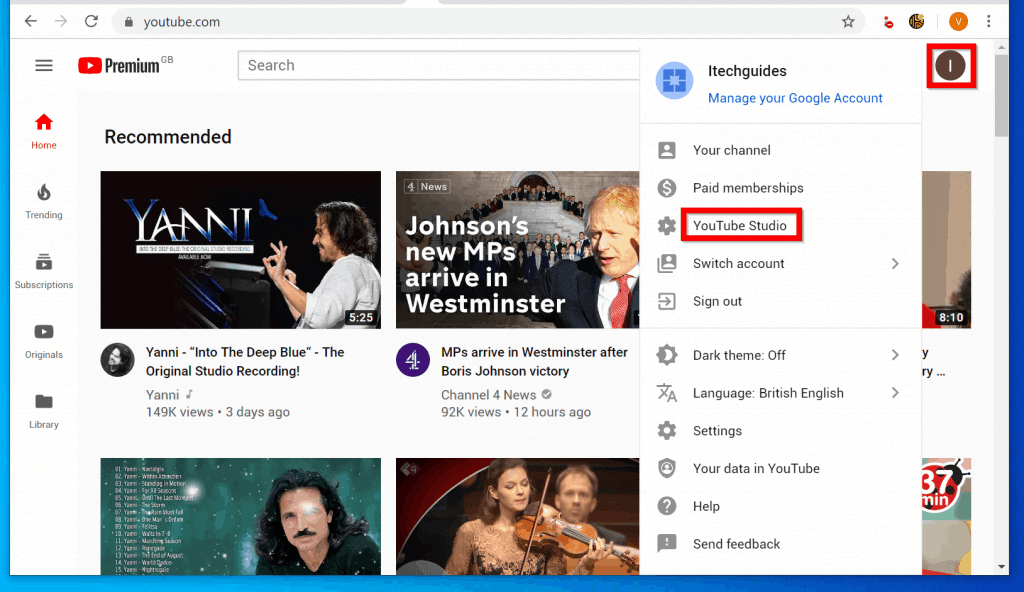
Task: Click the Itechguides profile picture in menu
Action: click(674, 80)
